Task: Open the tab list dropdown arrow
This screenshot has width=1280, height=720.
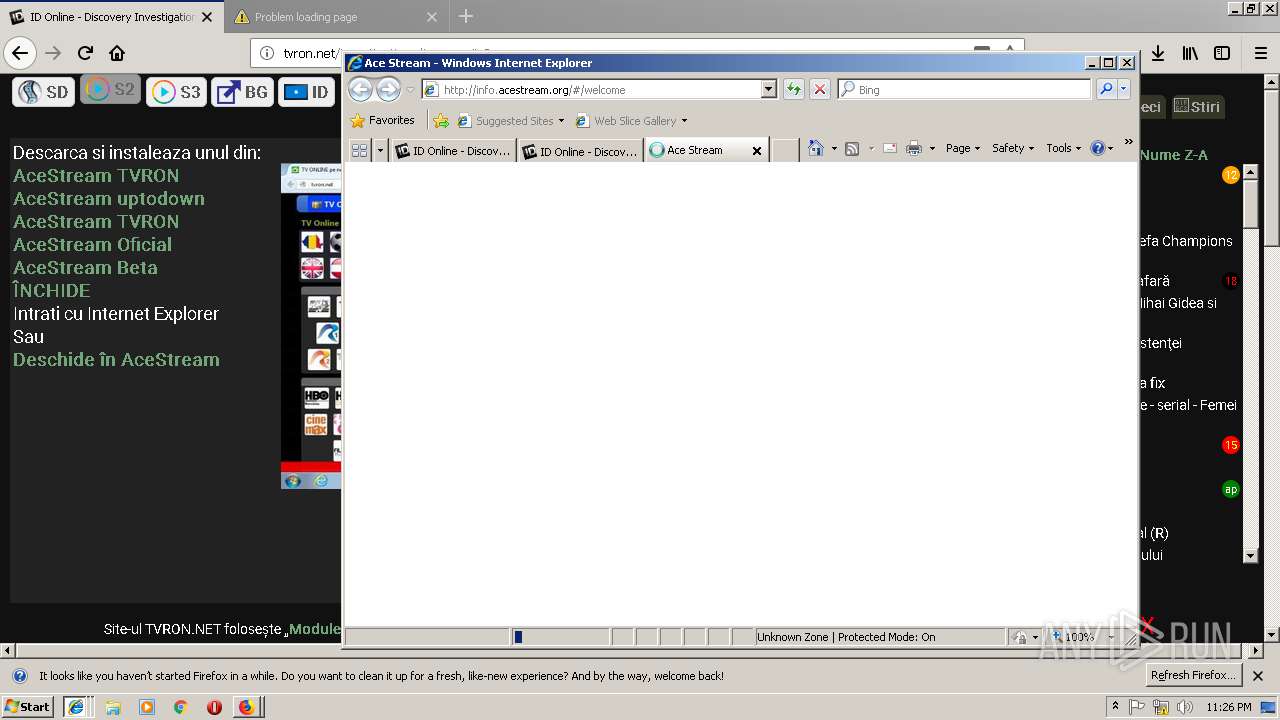Action: pos(380,150)
